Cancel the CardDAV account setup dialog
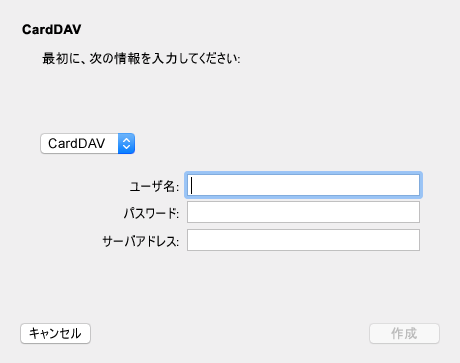The height and width of the screenshot is (363, 460). pyautogui.click(x=55, y=333)
